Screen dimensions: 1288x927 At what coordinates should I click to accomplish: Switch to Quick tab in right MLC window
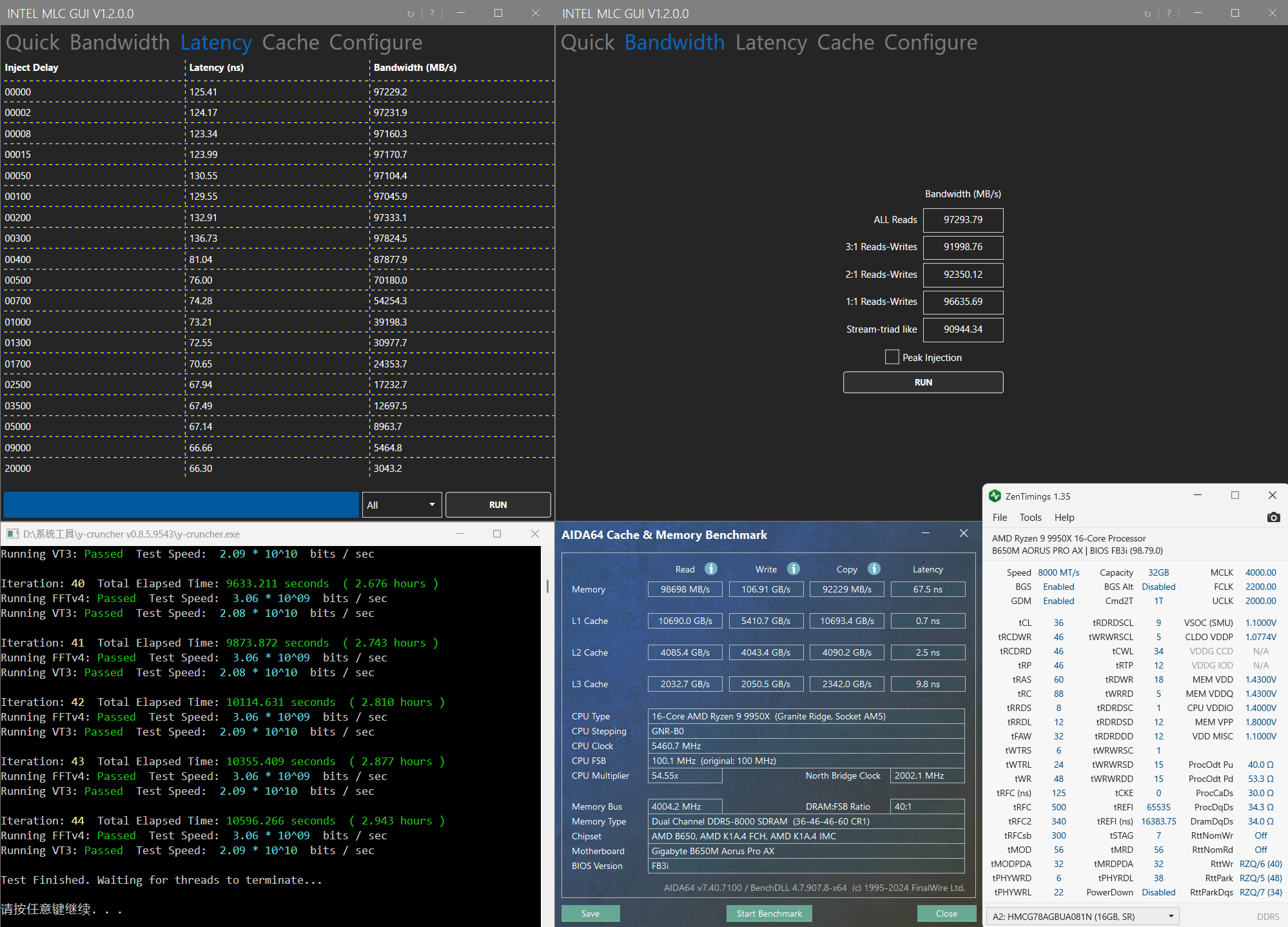[x=588, y=43]
